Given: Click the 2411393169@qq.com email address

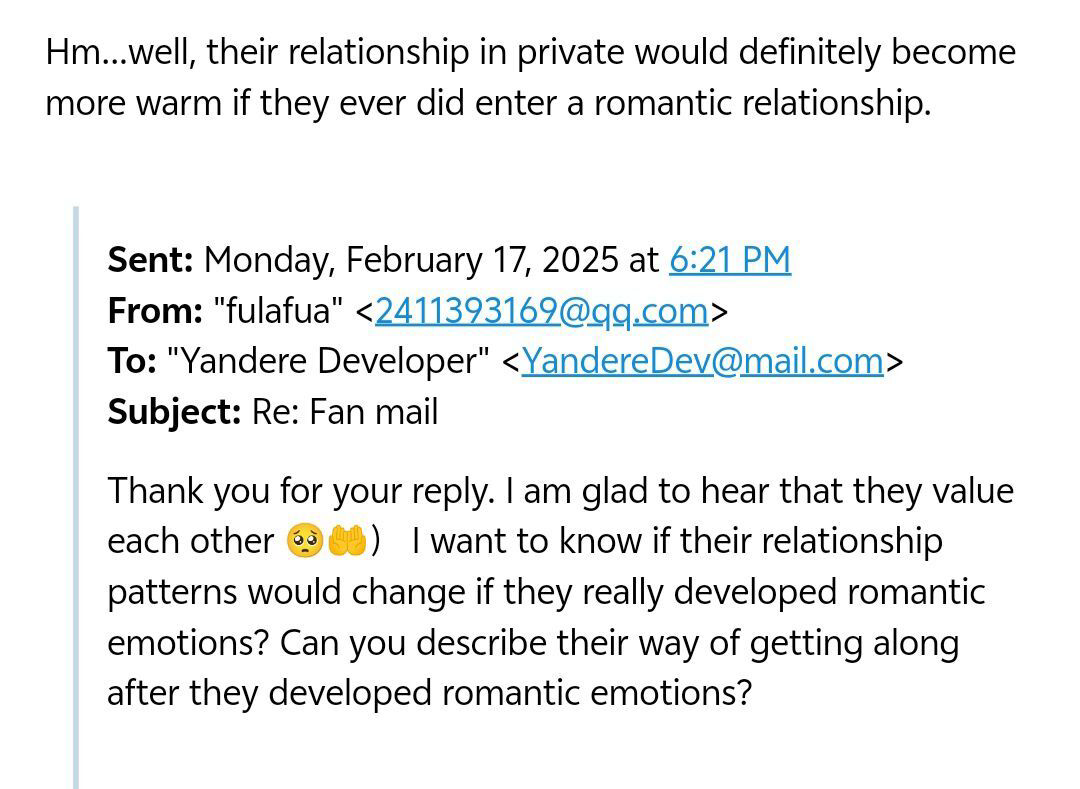Looking at the screenshot, I should [x=541, y=311].
